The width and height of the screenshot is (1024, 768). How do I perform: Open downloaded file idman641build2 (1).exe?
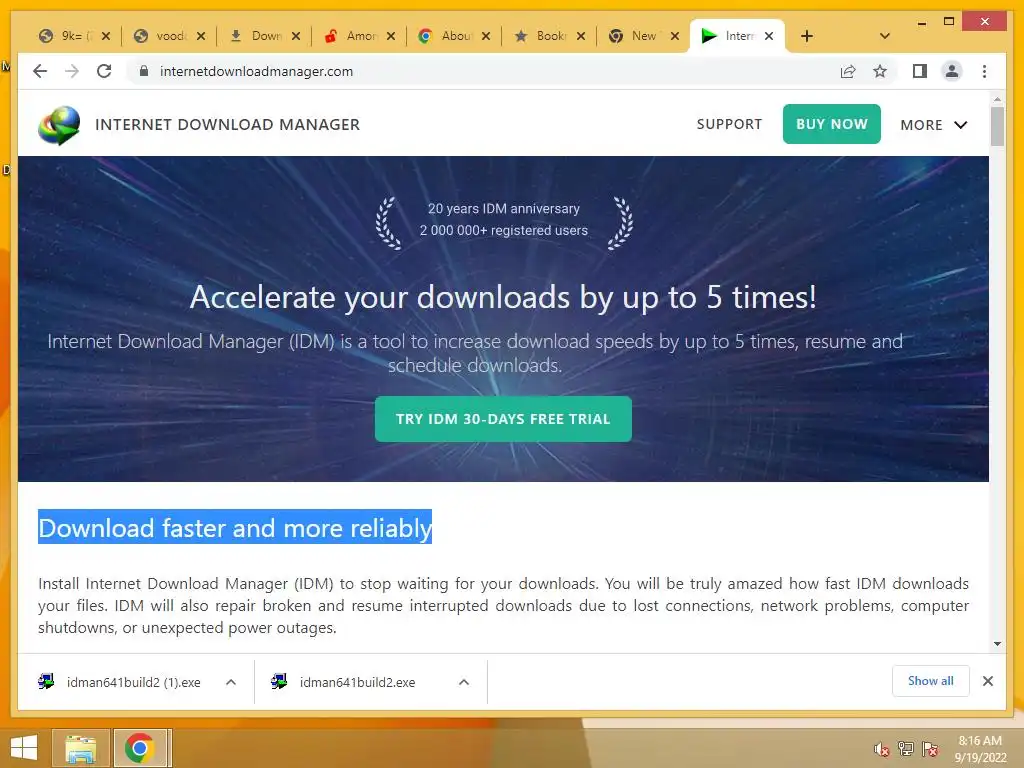133,682
